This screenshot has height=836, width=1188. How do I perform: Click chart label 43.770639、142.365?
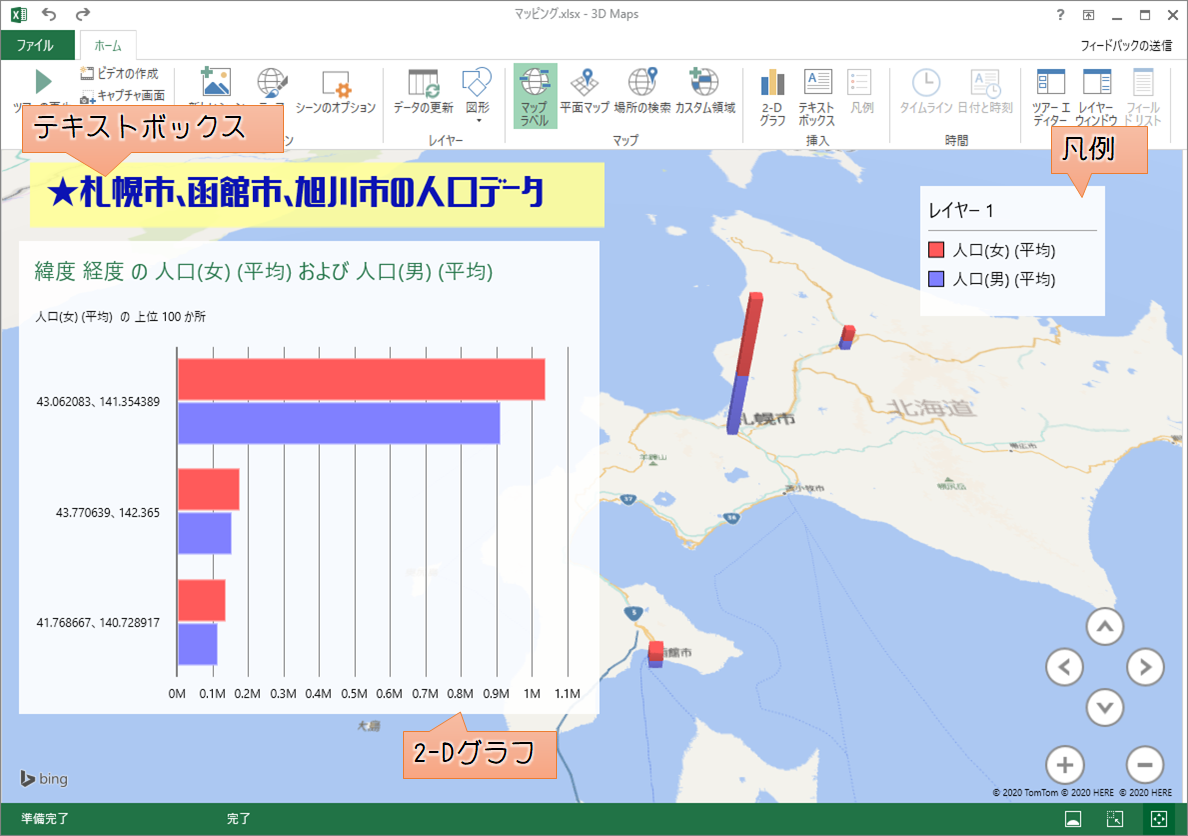(108, 512)
